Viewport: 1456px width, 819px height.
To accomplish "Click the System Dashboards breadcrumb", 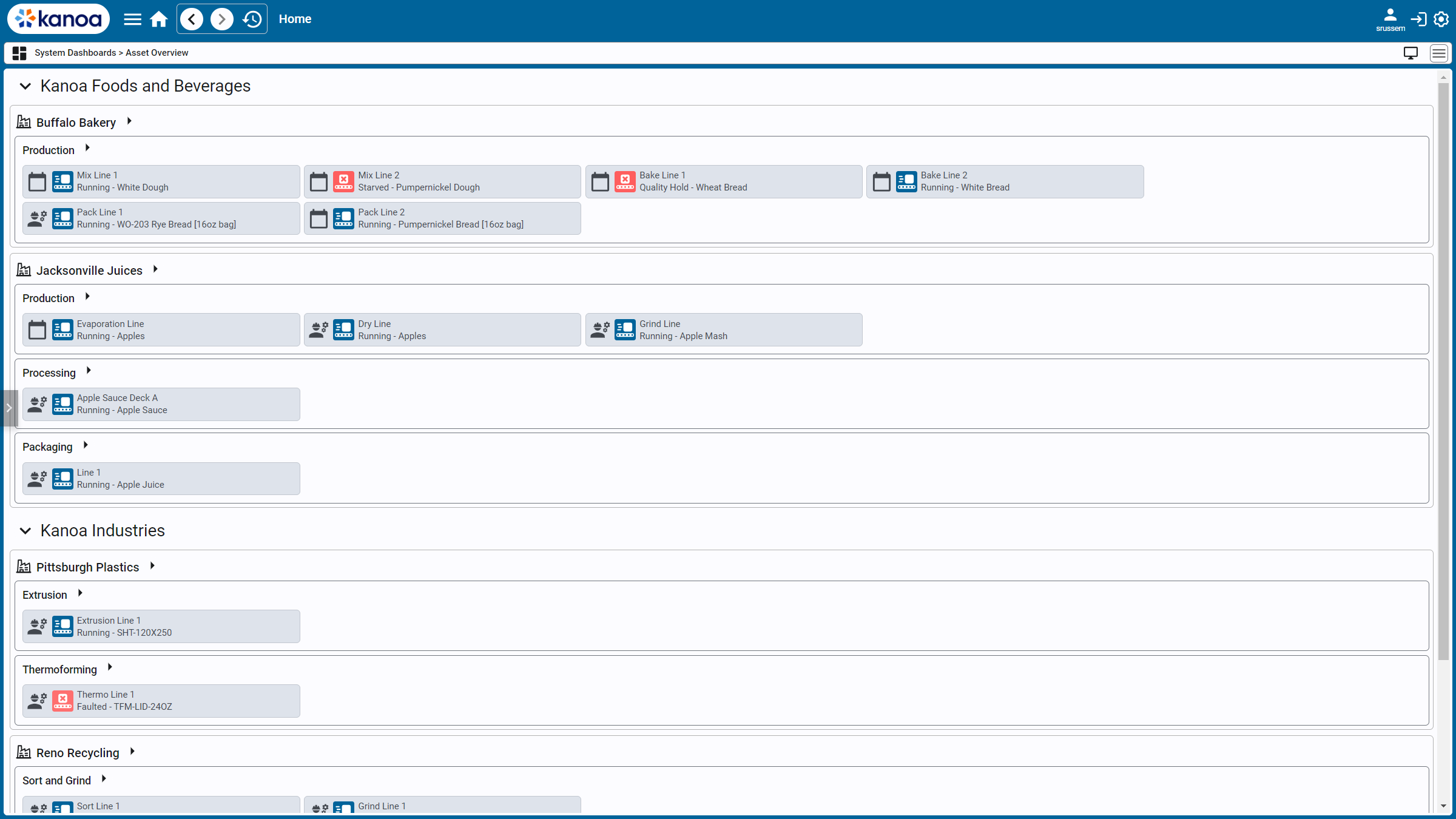I will (75, 53).
